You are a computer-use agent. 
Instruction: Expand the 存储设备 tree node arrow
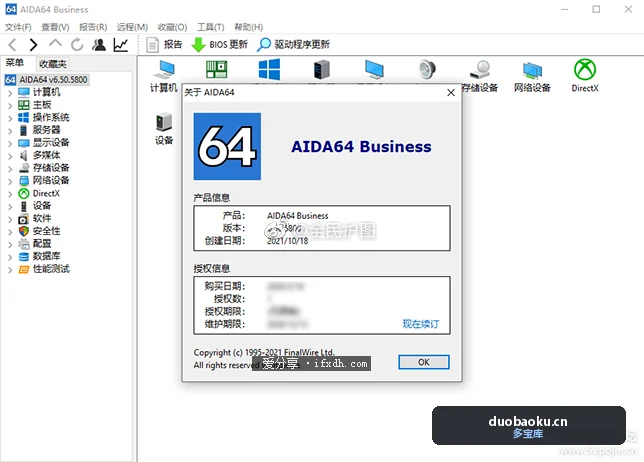coord(10,169)
